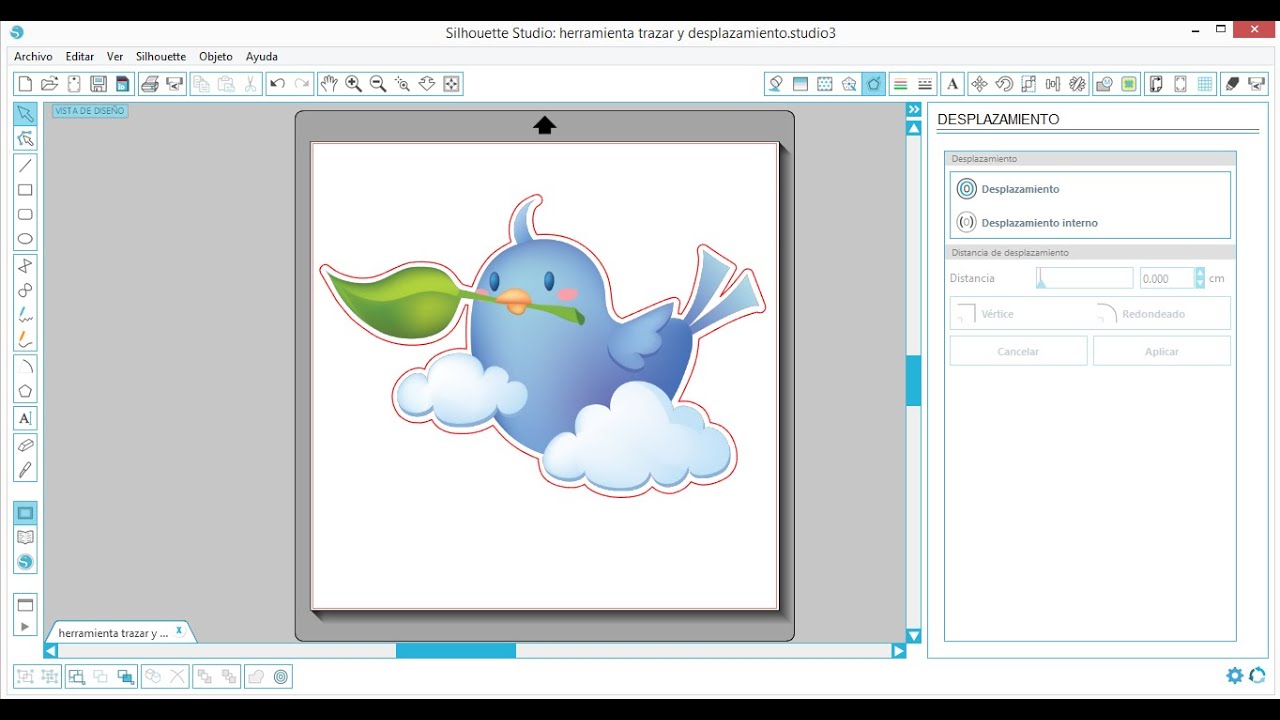Open the Ver menu
This screenshot has height=720, width=1280.
click(x=115, y=57)
